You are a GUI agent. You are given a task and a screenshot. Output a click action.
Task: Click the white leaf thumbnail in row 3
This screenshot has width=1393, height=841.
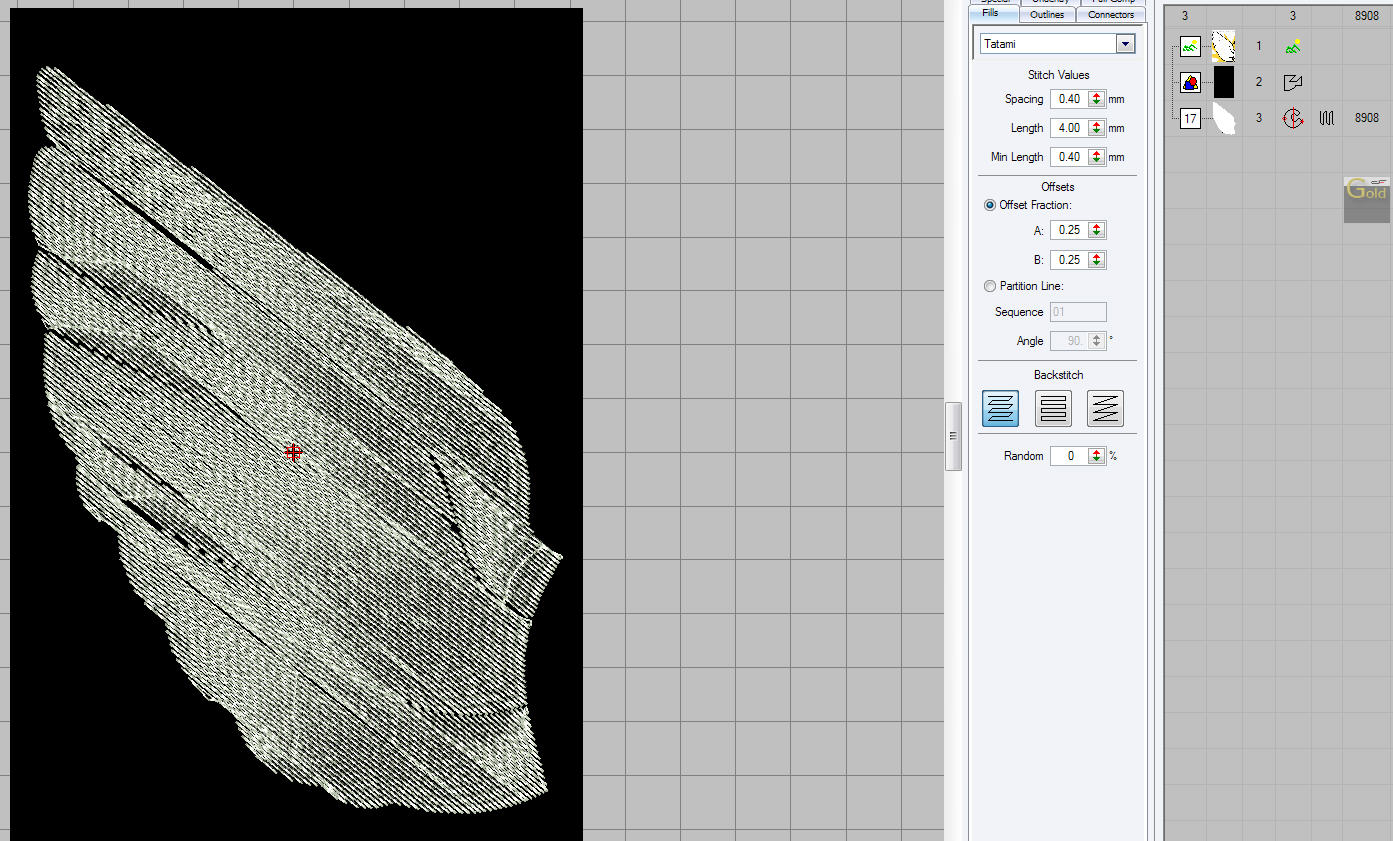tap(1223, 118)
